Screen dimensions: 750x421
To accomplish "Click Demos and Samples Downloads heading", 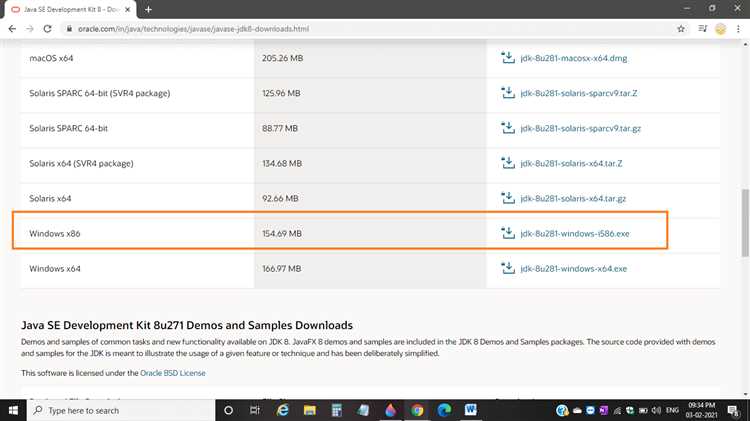I will point(187,325).
